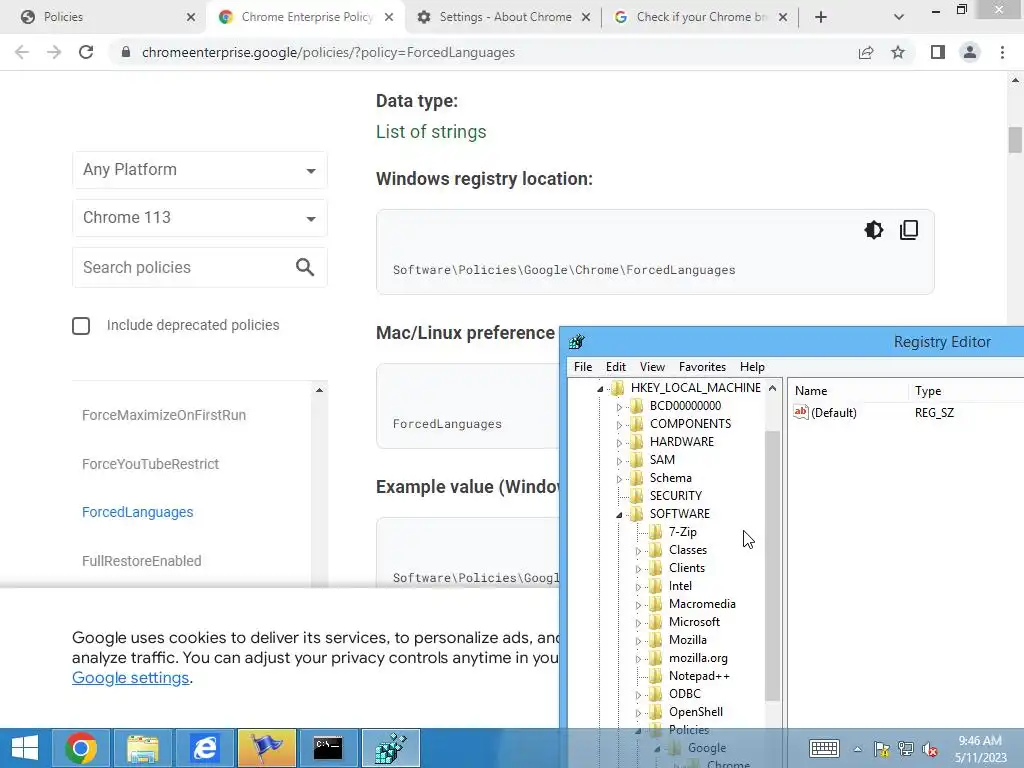Open the Chrome profile avatar icon

pyautogui.click(x=970, y=52)
